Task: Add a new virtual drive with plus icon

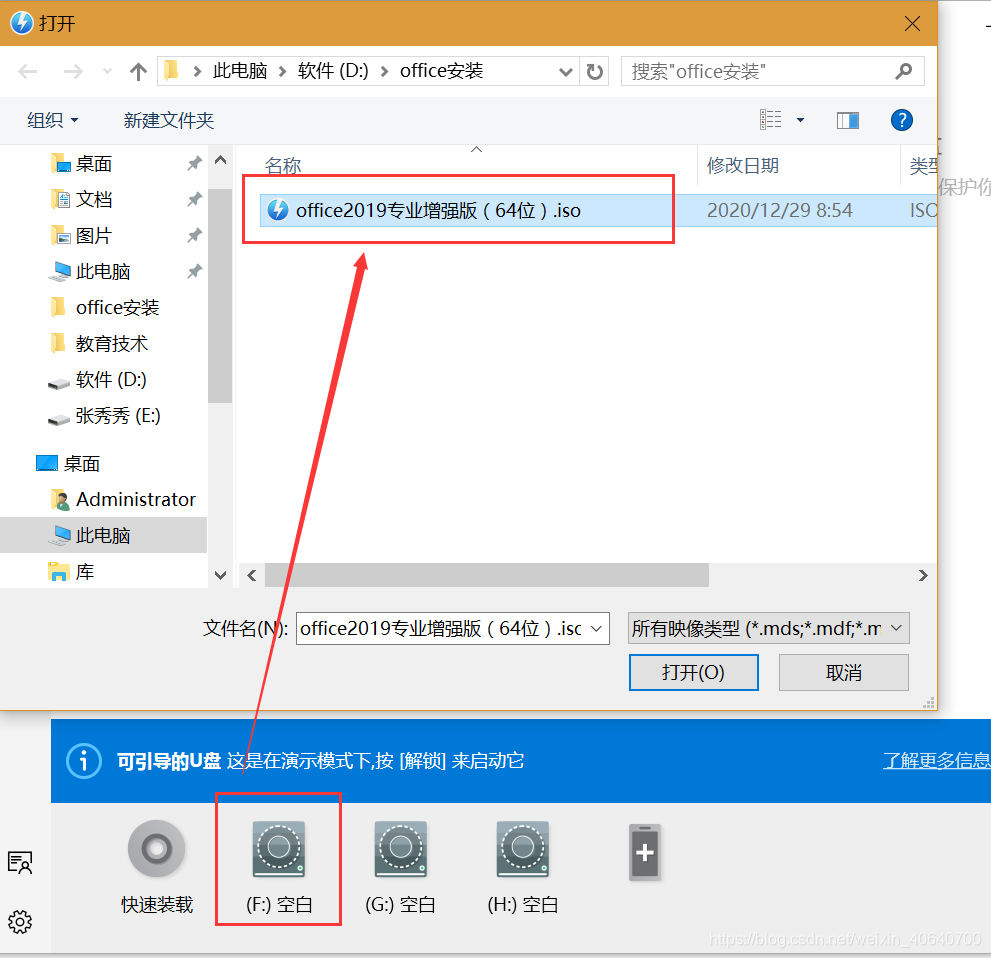Action: coord(645,852)
